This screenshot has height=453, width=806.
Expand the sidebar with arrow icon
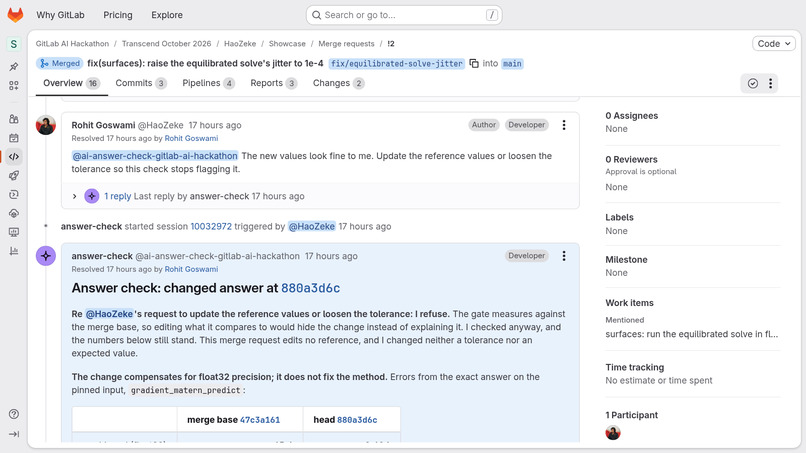click(14, 434)
